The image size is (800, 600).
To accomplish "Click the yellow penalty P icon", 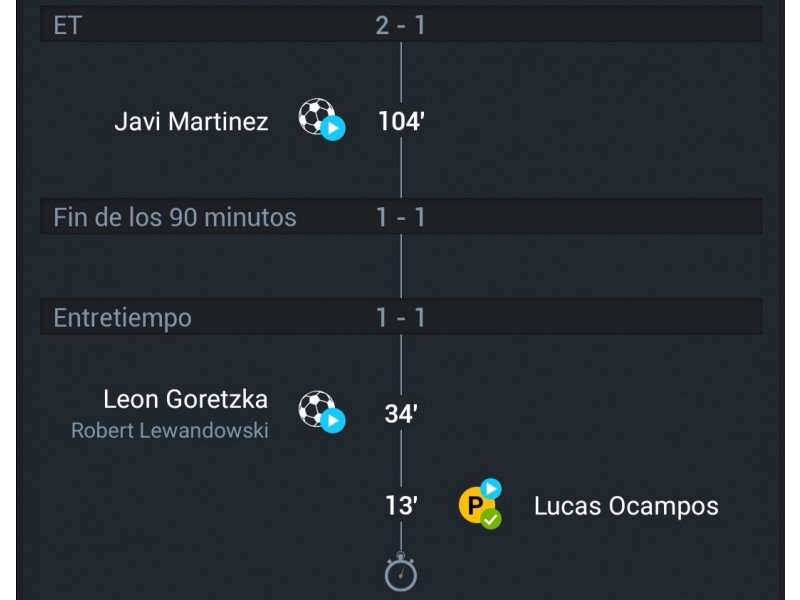I will [x=476, y=505].
